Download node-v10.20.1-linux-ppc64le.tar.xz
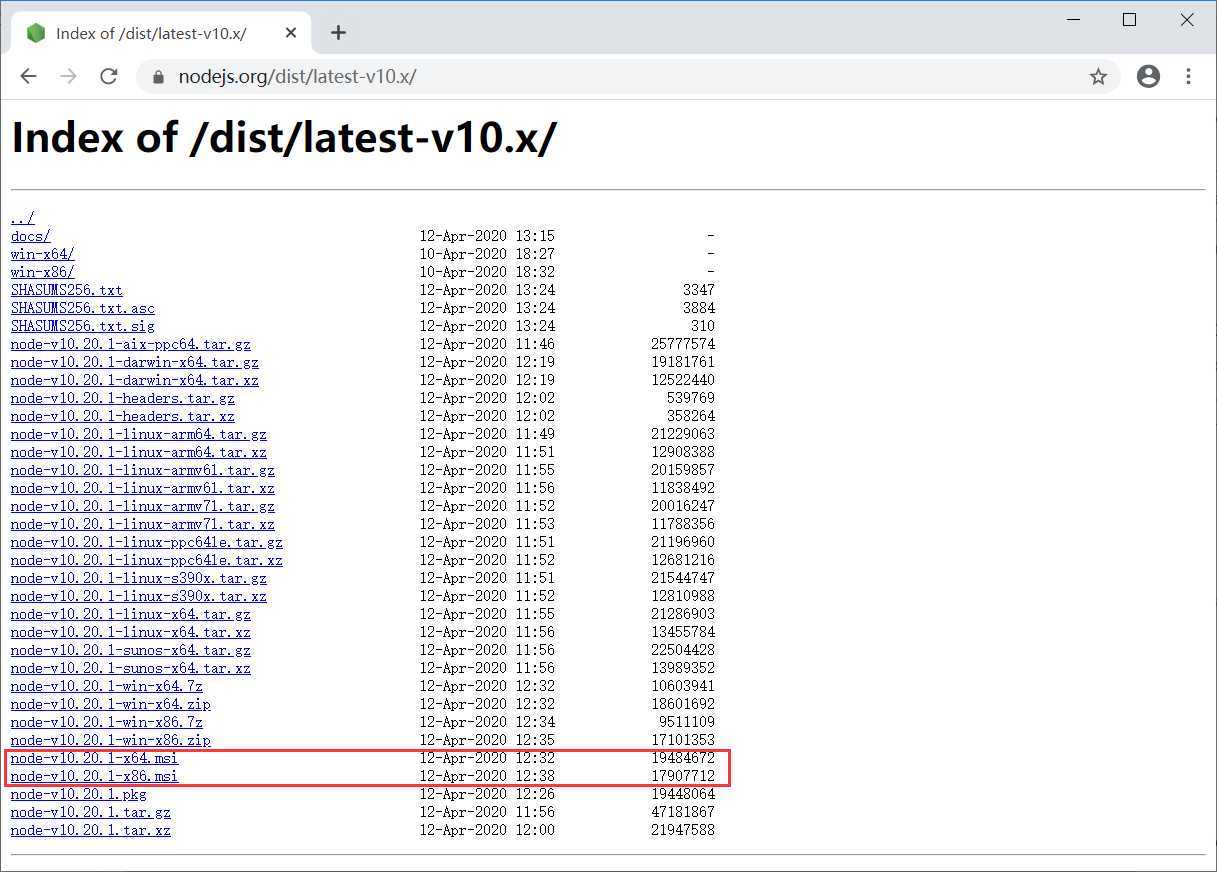 tap(147, 560)
